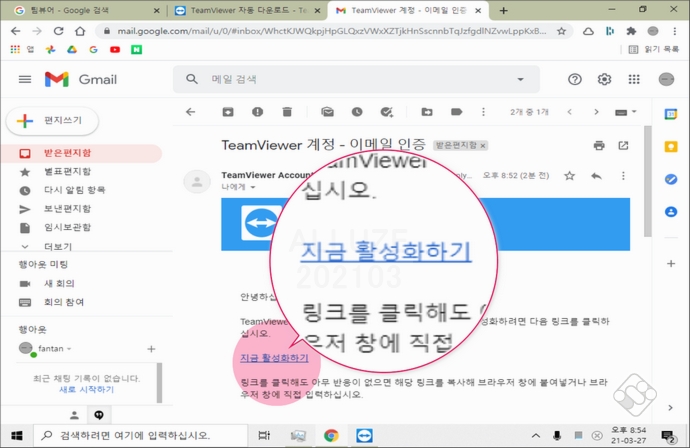Open Gmail settings gear

[x=604, y=79]
